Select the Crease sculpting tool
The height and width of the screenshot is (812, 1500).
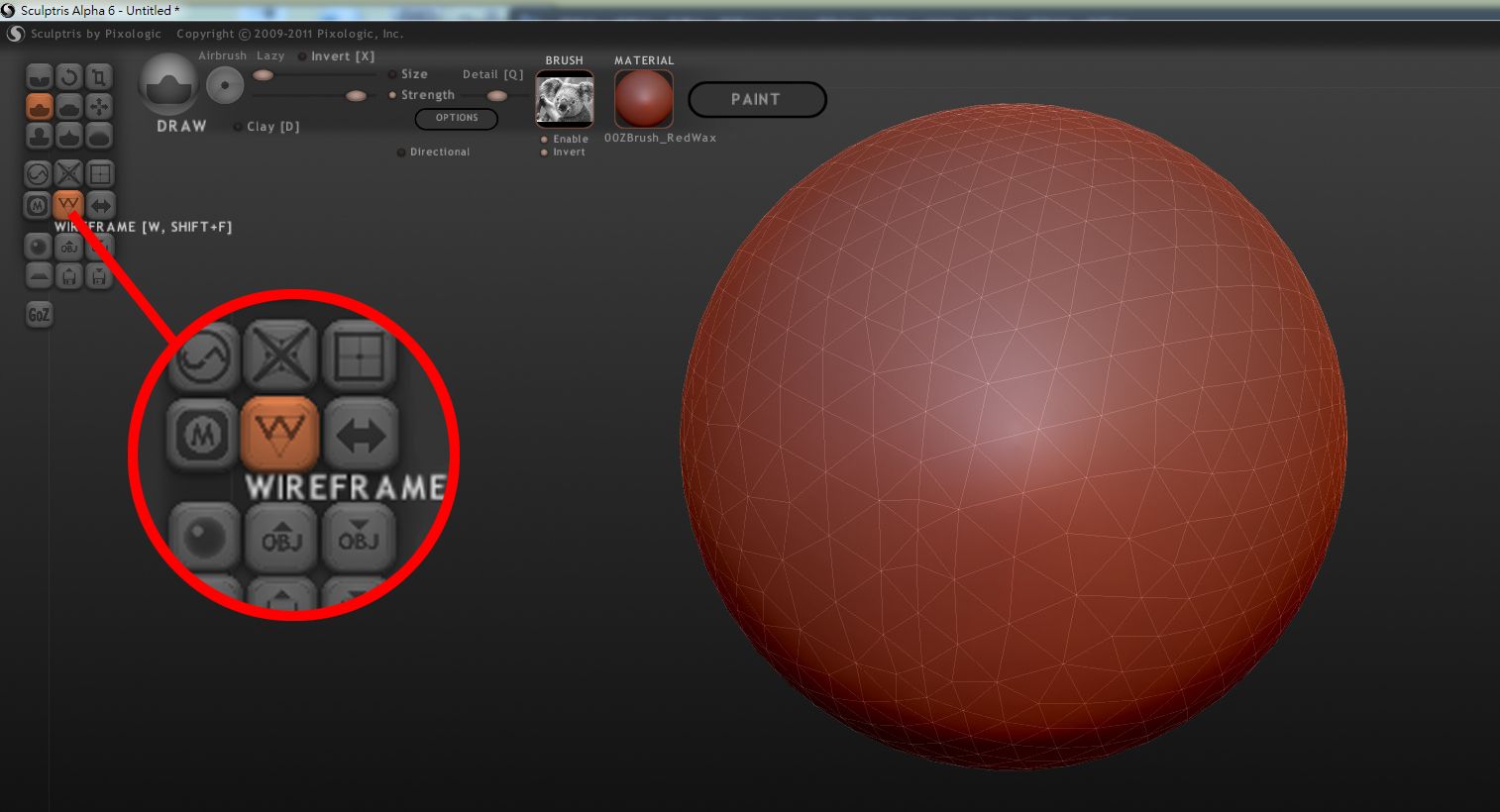click(x=39, y=76)
